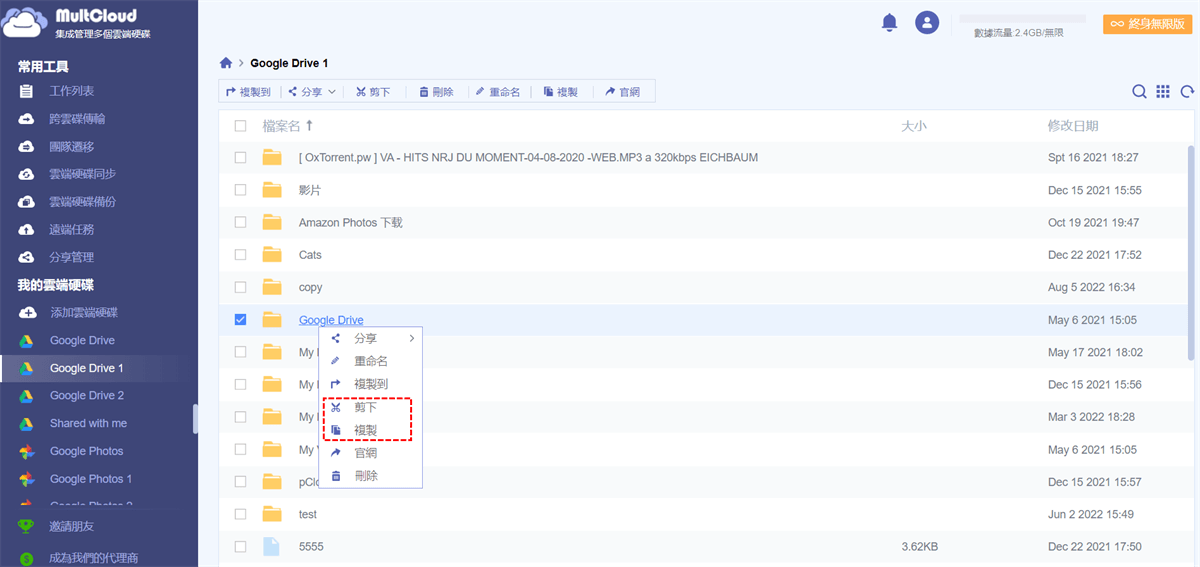Sort by 大小 column header
This screenshot has width=1200, height=567.
pos(914,126)
